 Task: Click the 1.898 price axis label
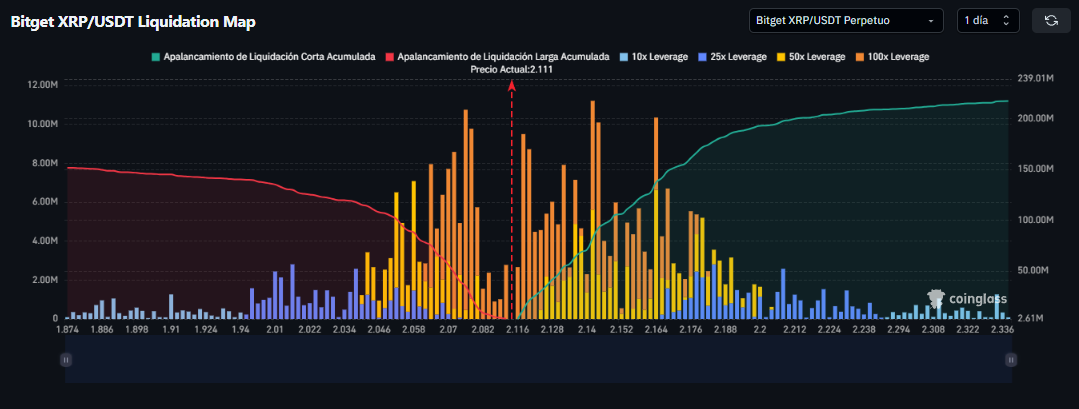click(x=136, y=330)
